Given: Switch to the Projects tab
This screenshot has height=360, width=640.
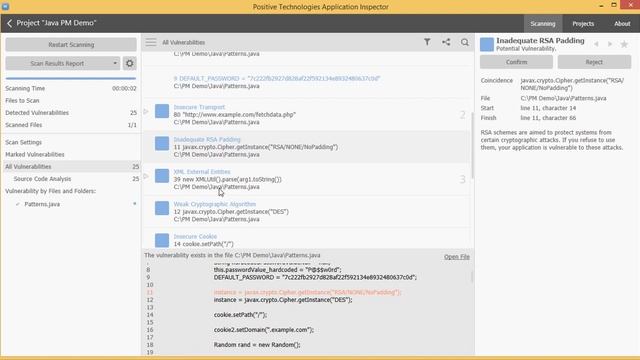Looking at the screenshot, I should coord(583,24).
